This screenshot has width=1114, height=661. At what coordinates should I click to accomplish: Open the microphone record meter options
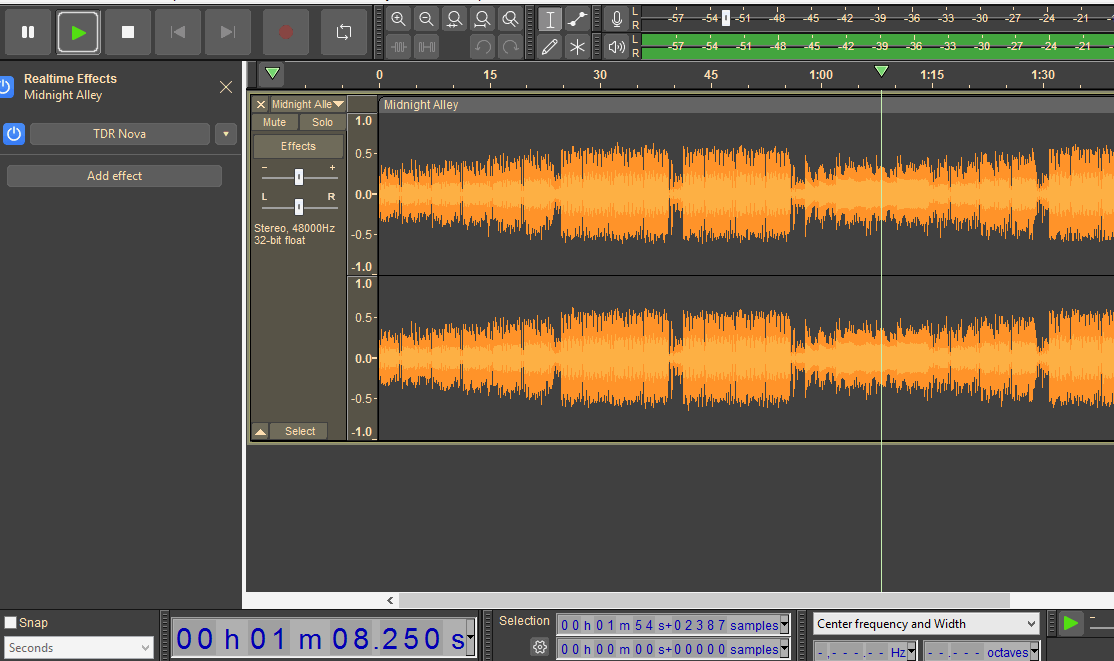617,19
